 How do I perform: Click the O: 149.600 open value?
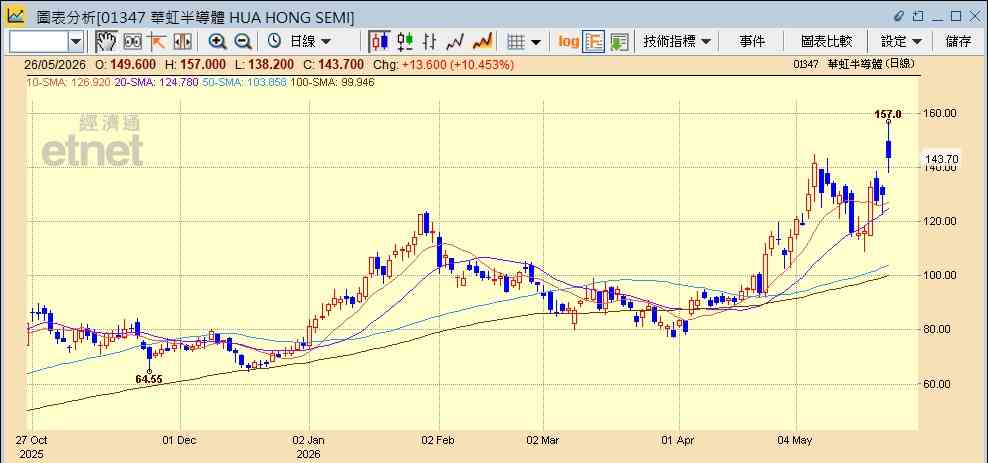click(125, 64)
